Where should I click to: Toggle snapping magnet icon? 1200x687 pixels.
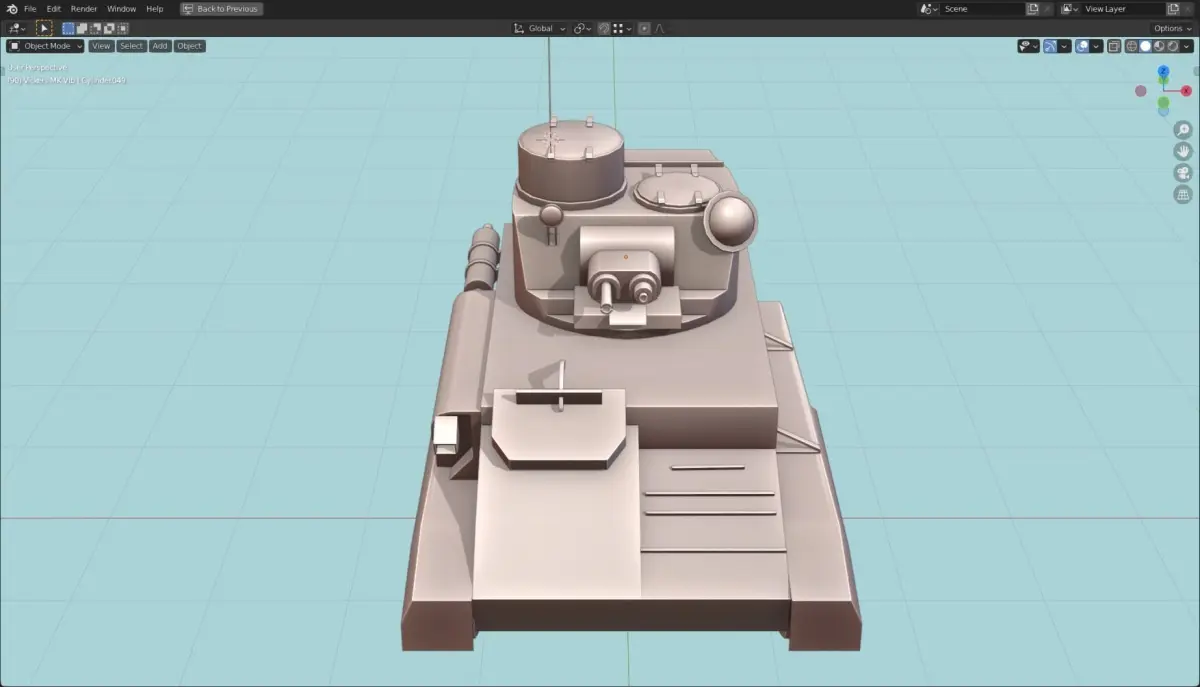pos(604,28)
